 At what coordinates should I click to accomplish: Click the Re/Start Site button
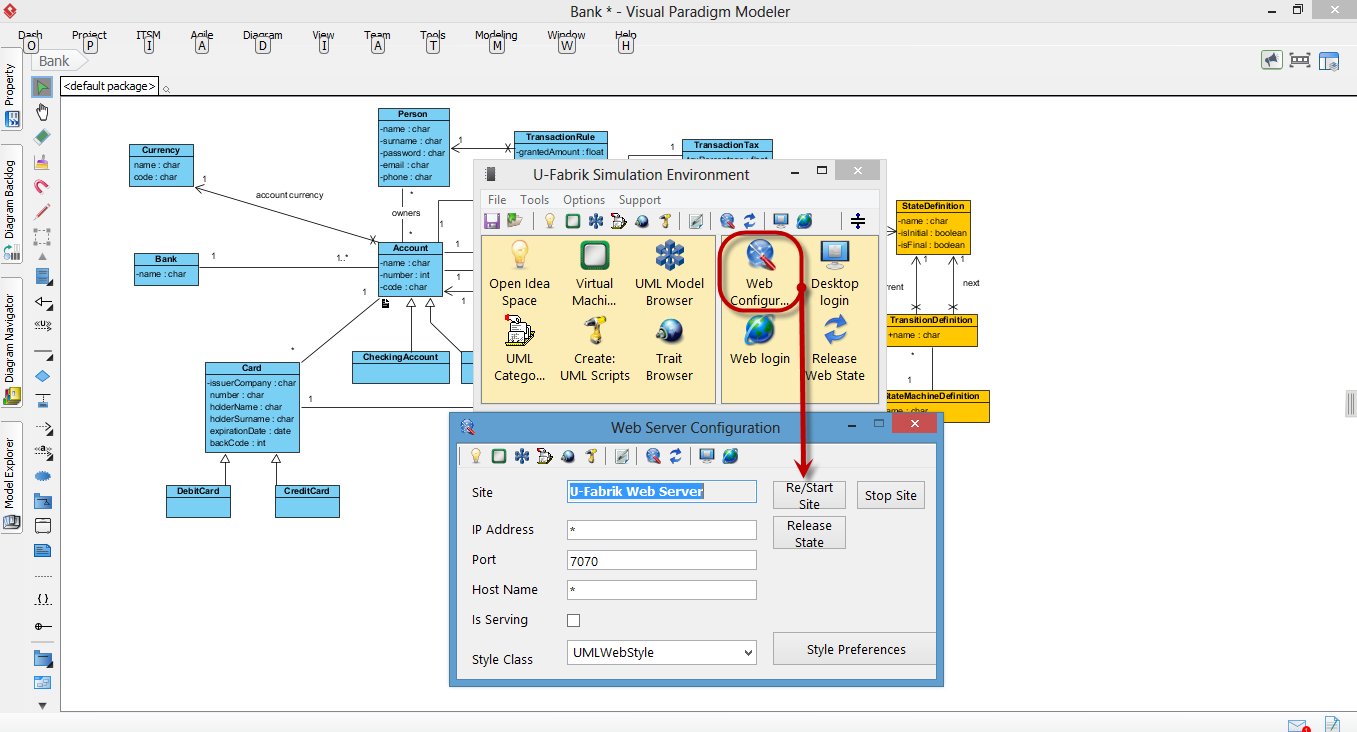tap(809, 495)
